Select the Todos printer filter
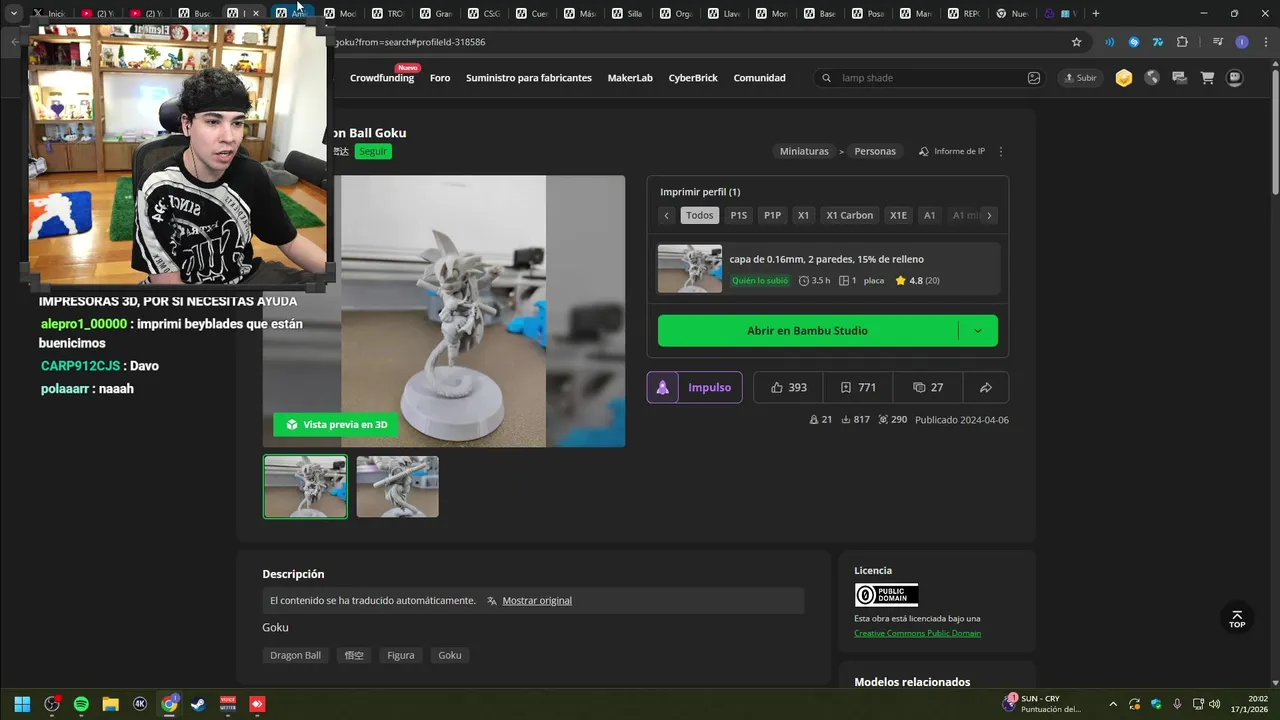1280x720 pixels. [700, 215]
